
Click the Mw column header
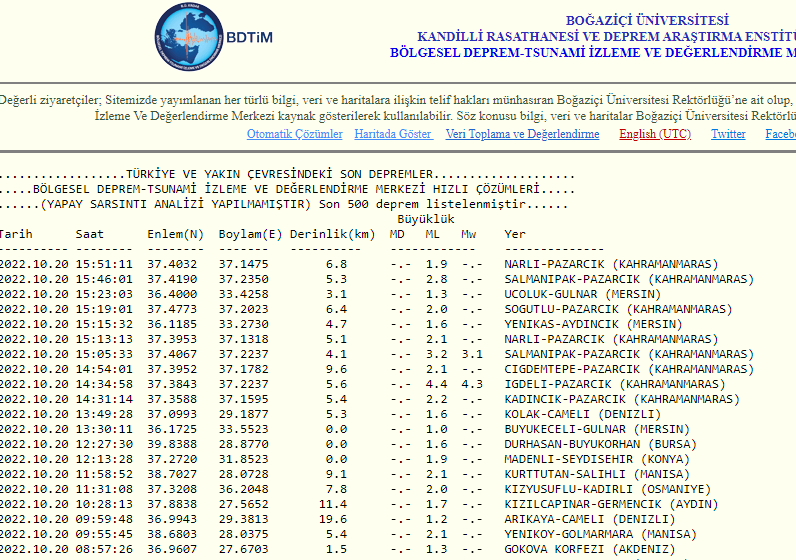click(x=469, y=234)
